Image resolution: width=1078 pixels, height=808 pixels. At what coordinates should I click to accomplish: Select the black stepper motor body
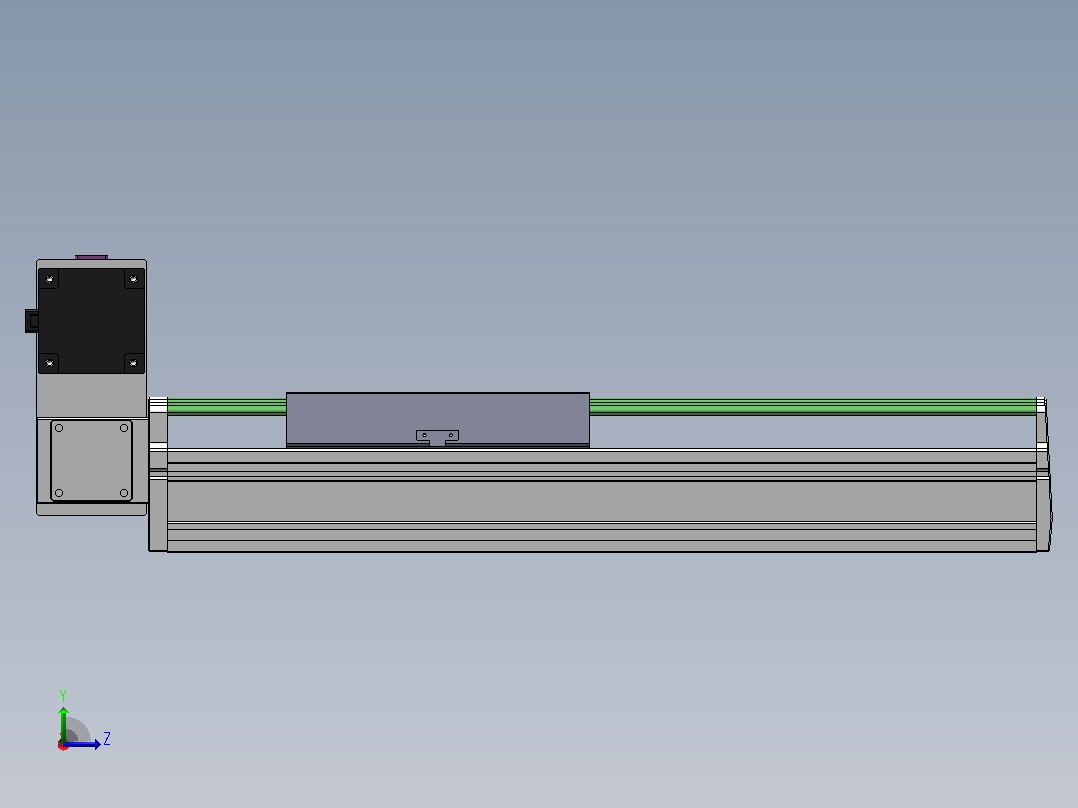[91, 321]
